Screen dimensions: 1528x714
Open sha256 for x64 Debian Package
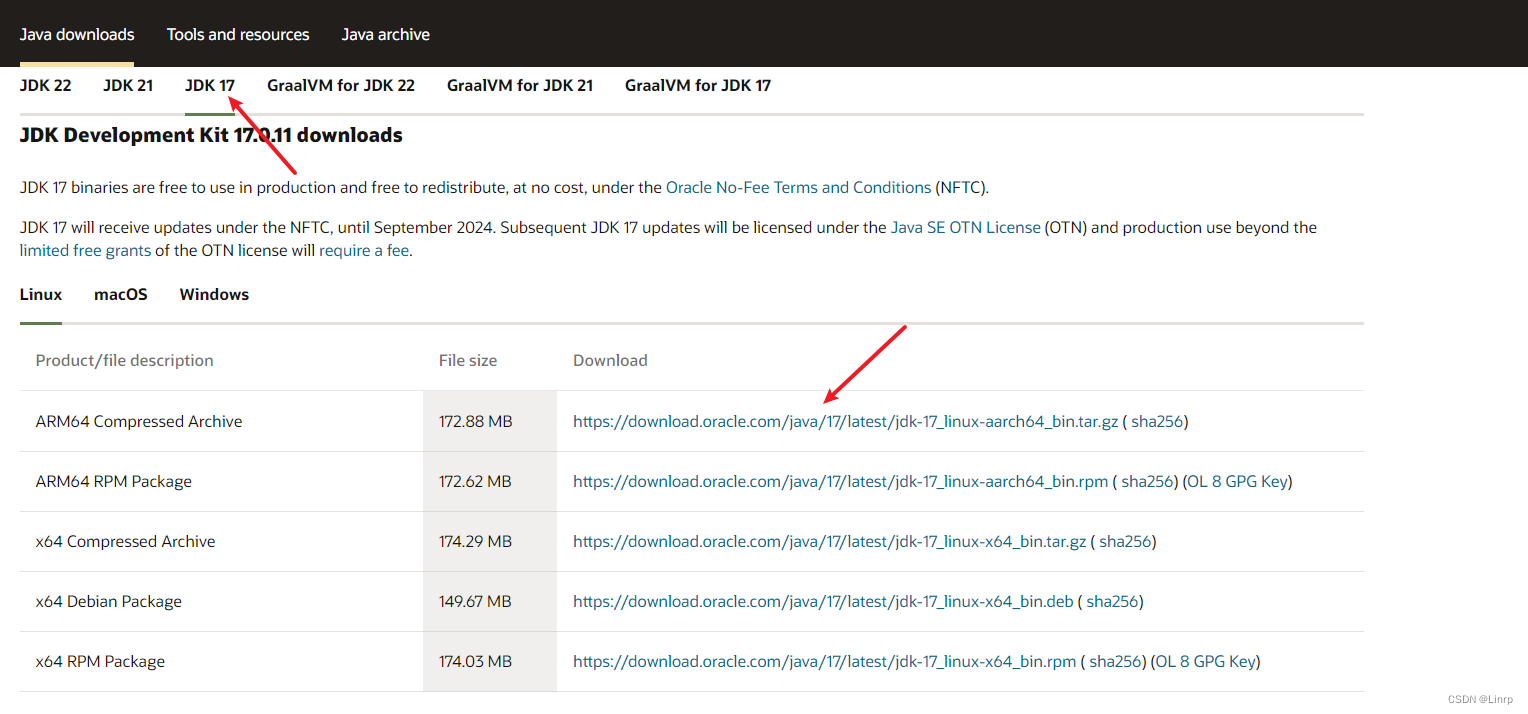[1113, 601]
